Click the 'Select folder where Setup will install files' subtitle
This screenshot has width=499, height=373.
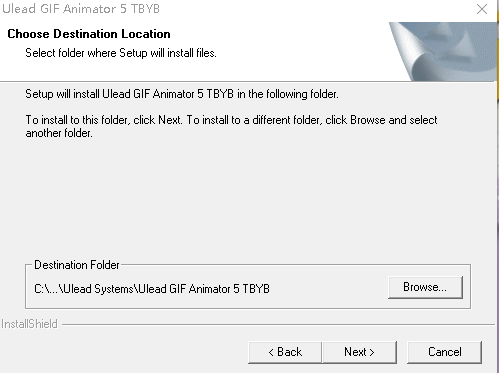[x=121, y=53]
